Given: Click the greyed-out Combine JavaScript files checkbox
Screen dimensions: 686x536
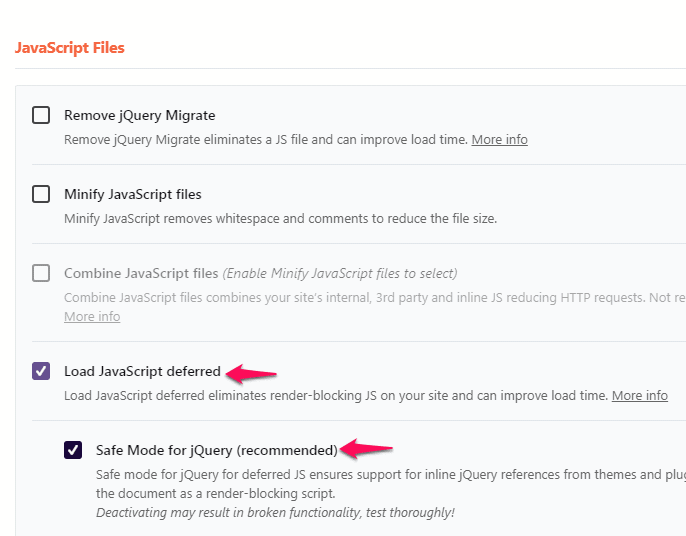Looking at the screenshot, I should tap(41, 273).
